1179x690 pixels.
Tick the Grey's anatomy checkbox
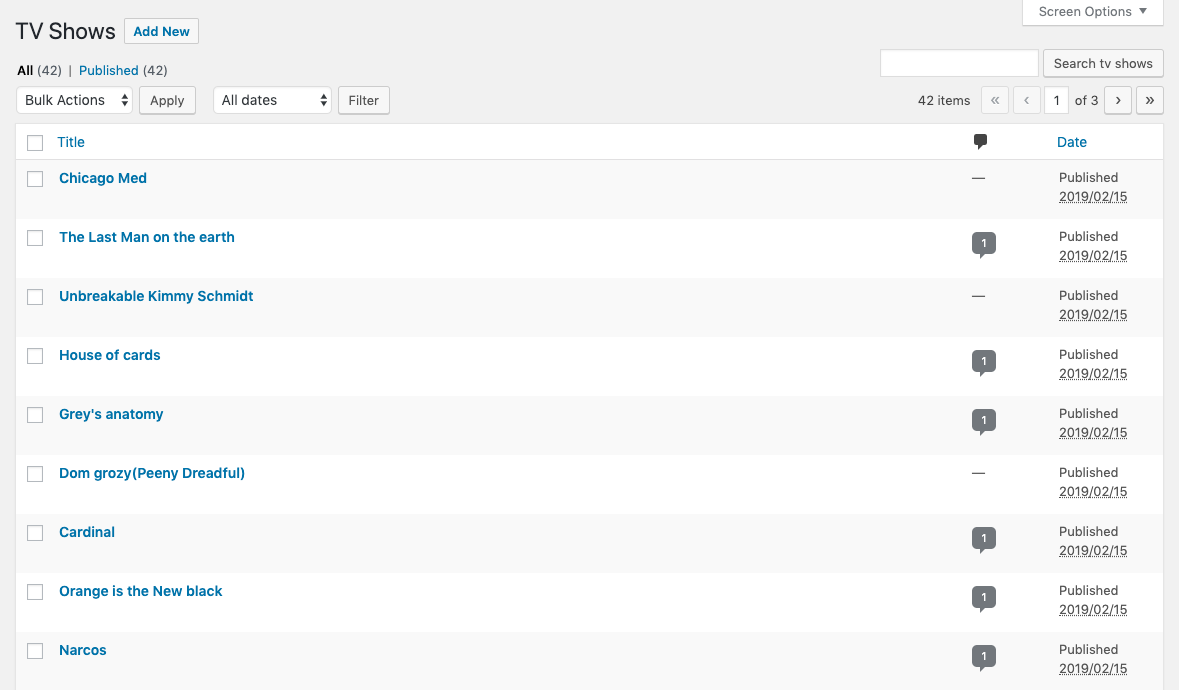(x=35, y=415)
